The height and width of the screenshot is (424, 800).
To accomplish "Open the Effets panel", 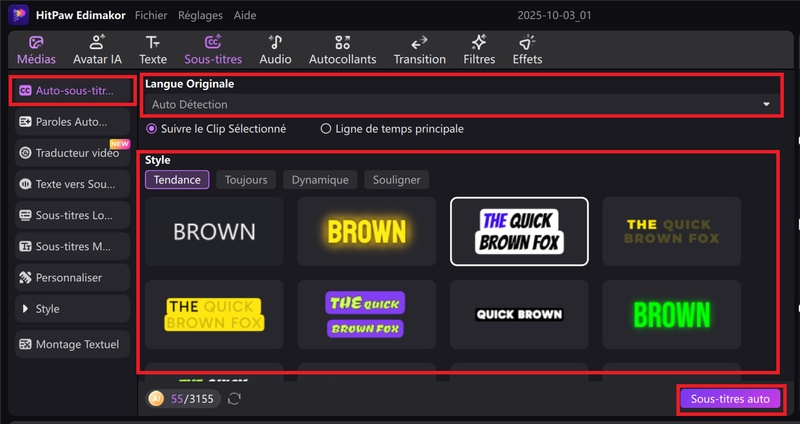I will point(527,50).
